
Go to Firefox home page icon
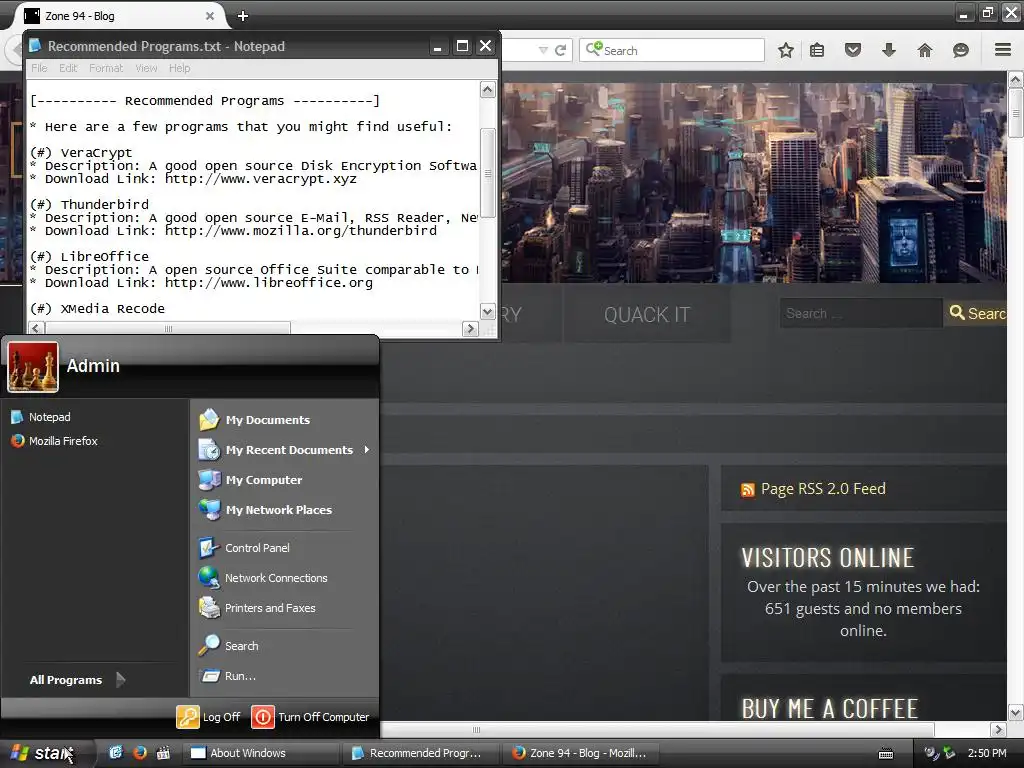coord(925,50)
